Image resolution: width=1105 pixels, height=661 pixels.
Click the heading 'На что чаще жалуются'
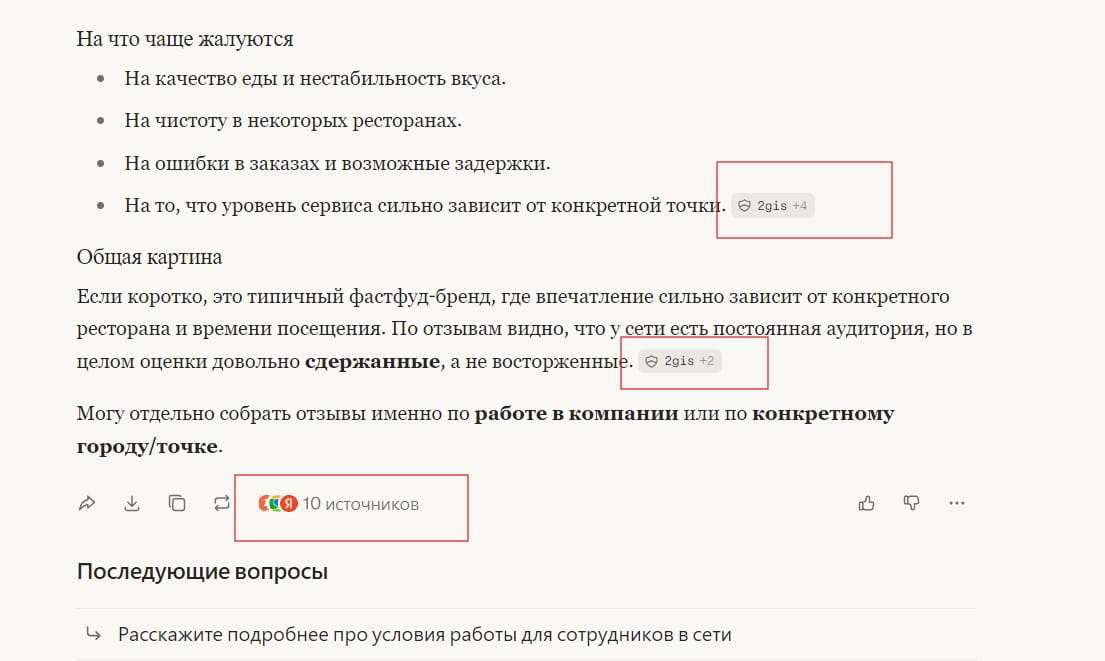click(x=185, y=39)
